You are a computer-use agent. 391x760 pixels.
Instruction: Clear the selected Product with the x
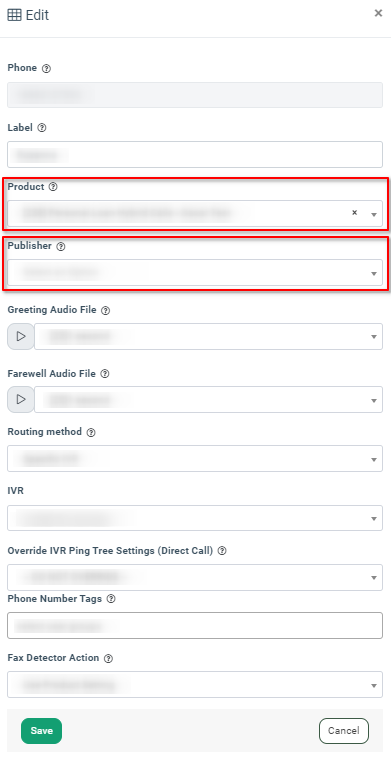(x=355, y=213)
